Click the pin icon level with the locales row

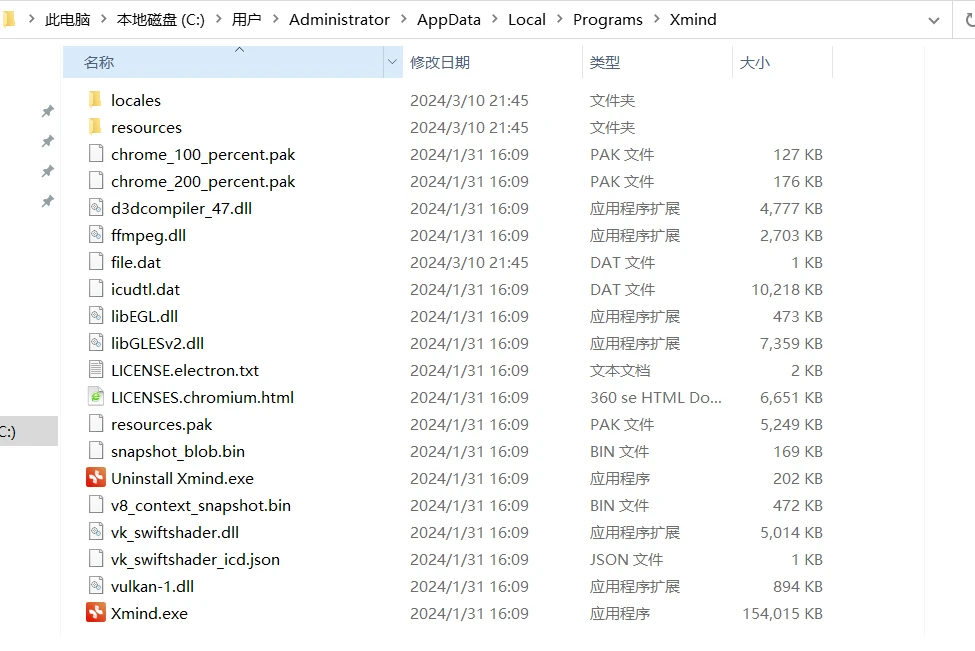pyautogui.click(x=47, y=111)
